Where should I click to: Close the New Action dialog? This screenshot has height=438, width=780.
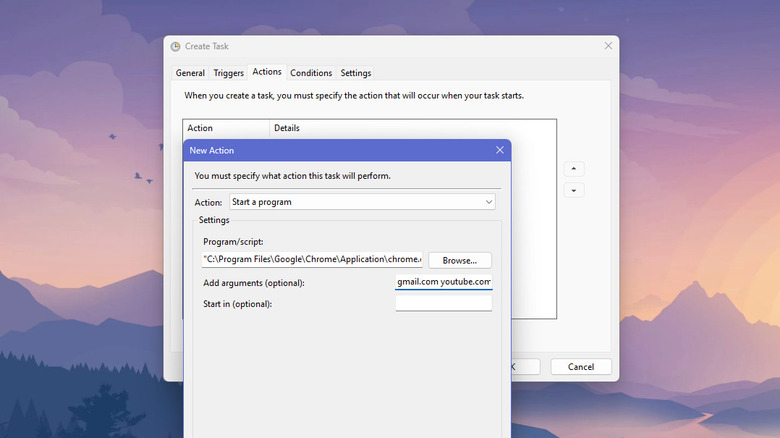pyautogui.click(x=499, y=150)
